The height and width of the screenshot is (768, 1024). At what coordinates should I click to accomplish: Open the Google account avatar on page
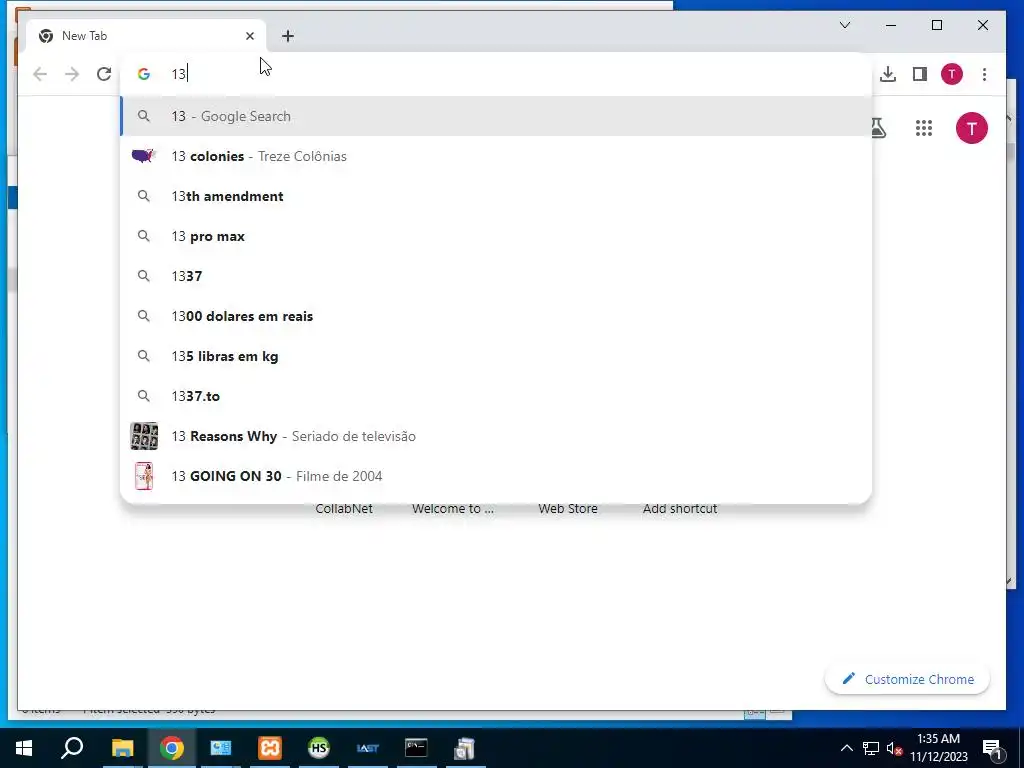point(971,128)
